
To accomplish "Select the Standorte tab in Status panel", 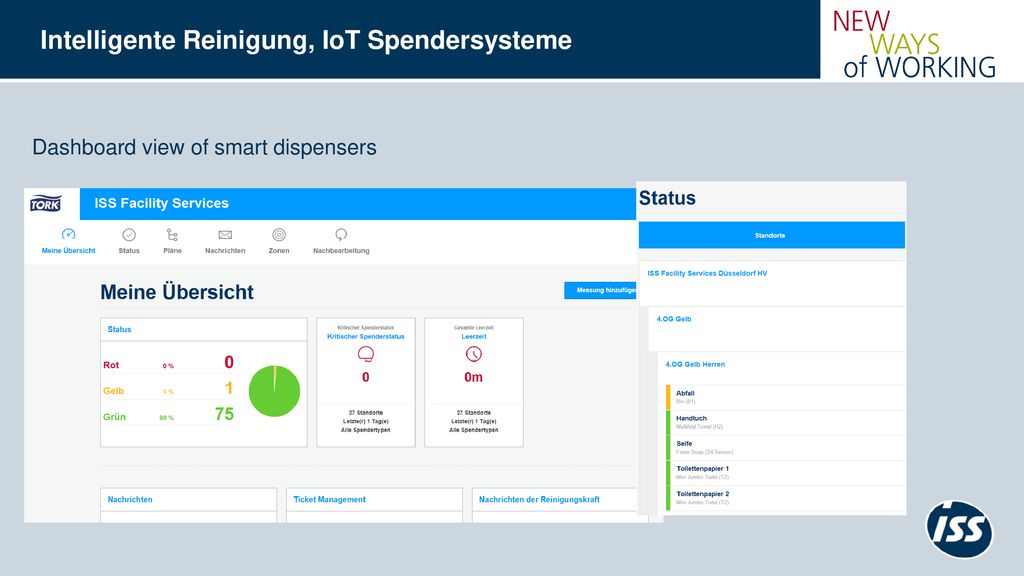I will tap(771, 235).
